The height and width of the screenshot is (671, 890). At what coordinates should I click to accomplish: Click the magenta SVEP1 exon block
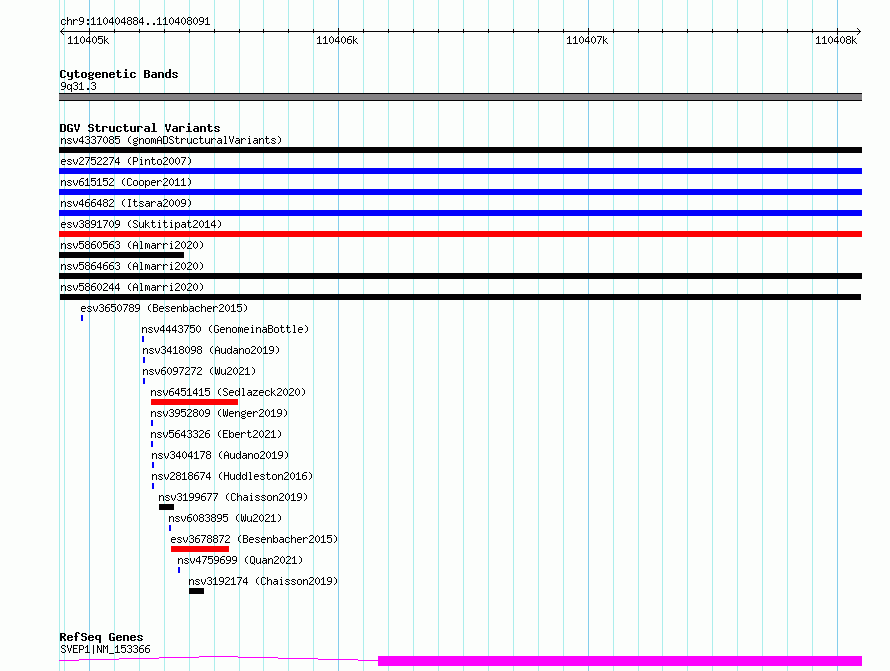click(x=620, y=661)
